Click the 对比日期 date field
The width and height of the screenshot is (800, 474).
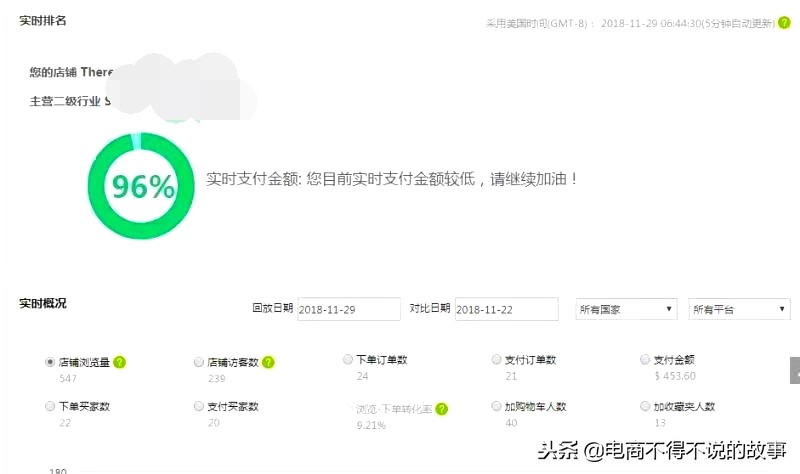click(507, 309)
